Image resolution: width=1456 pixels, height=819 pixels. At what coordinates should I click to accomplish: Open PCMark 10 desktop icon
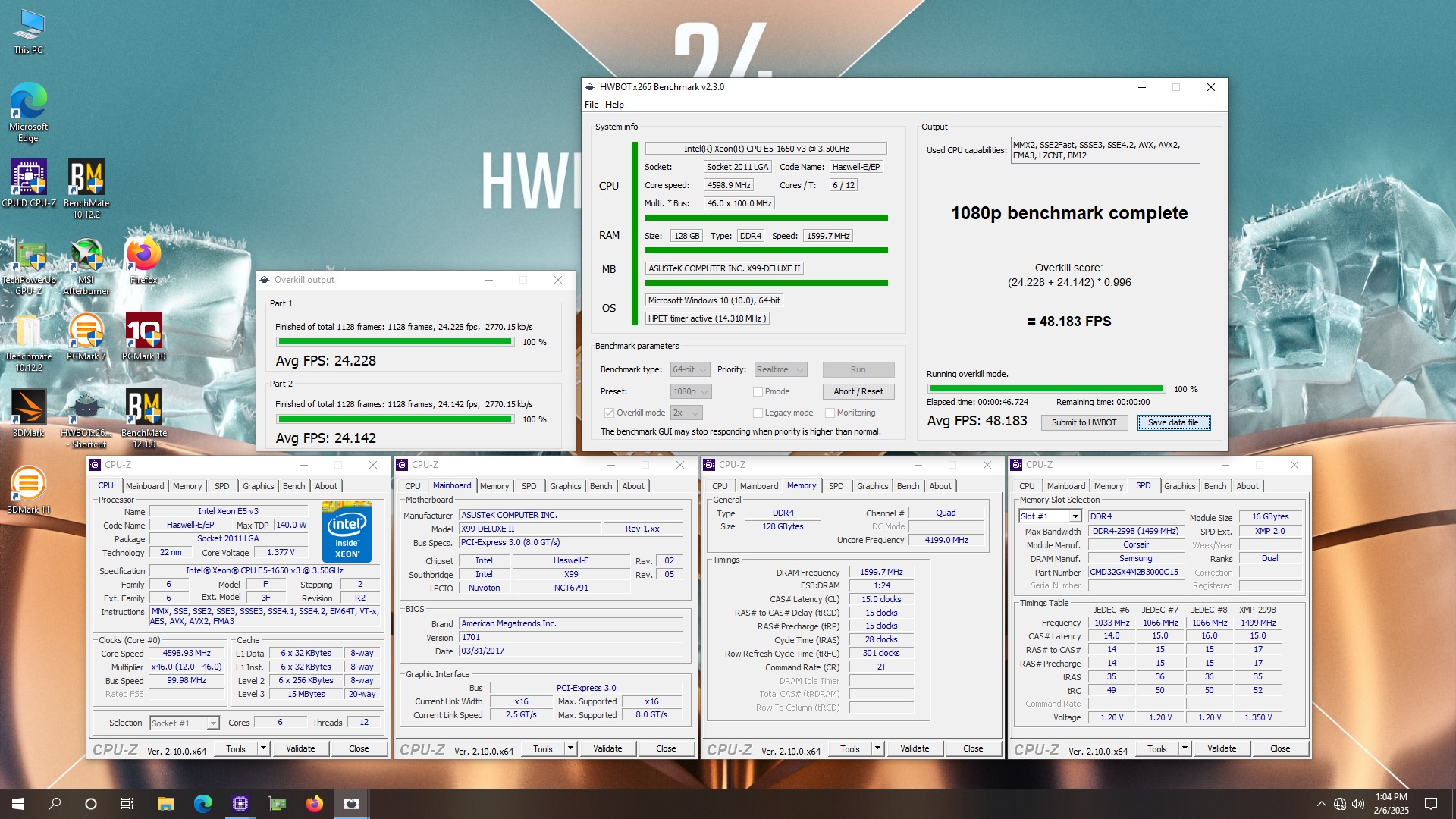[x=144, y=336]
